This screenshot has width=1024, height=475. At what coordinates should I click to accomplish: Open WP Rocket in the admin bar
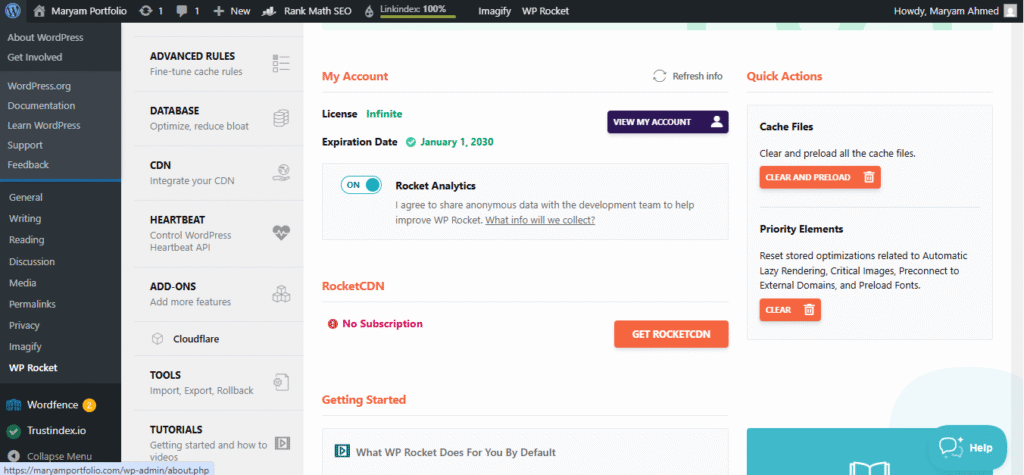click(x=545, y=11)
